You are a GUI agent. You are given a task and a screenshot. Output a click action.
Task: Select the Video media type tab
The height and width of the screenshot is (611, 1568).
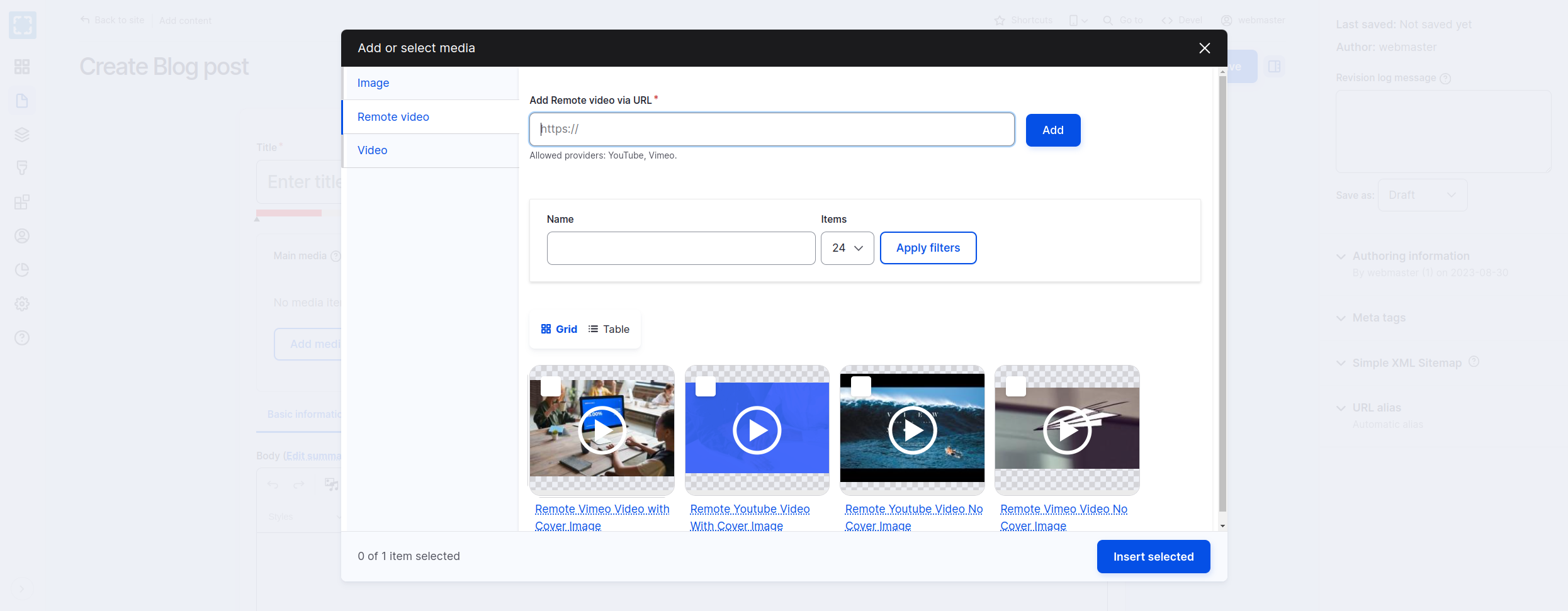(x=372, y=150)
